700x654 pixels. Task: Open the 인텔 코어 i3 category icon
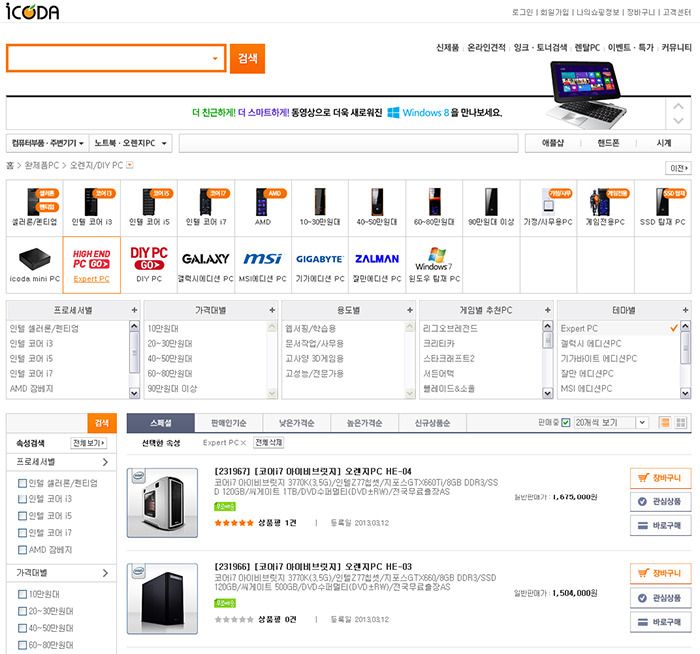[x=92, y=208]
